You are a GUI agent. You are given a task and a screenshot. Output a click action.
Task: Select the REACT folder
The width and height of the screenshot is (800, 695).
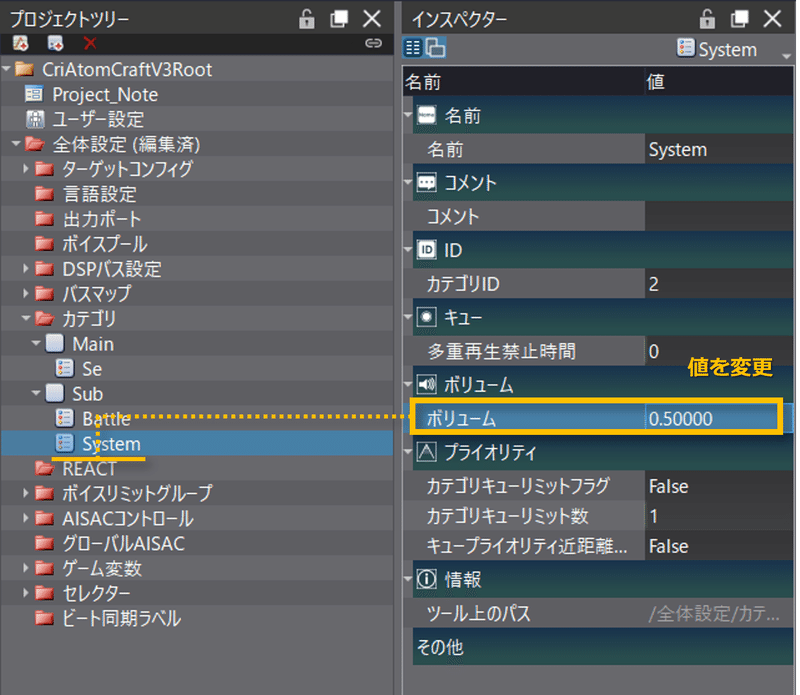point(89,469)
